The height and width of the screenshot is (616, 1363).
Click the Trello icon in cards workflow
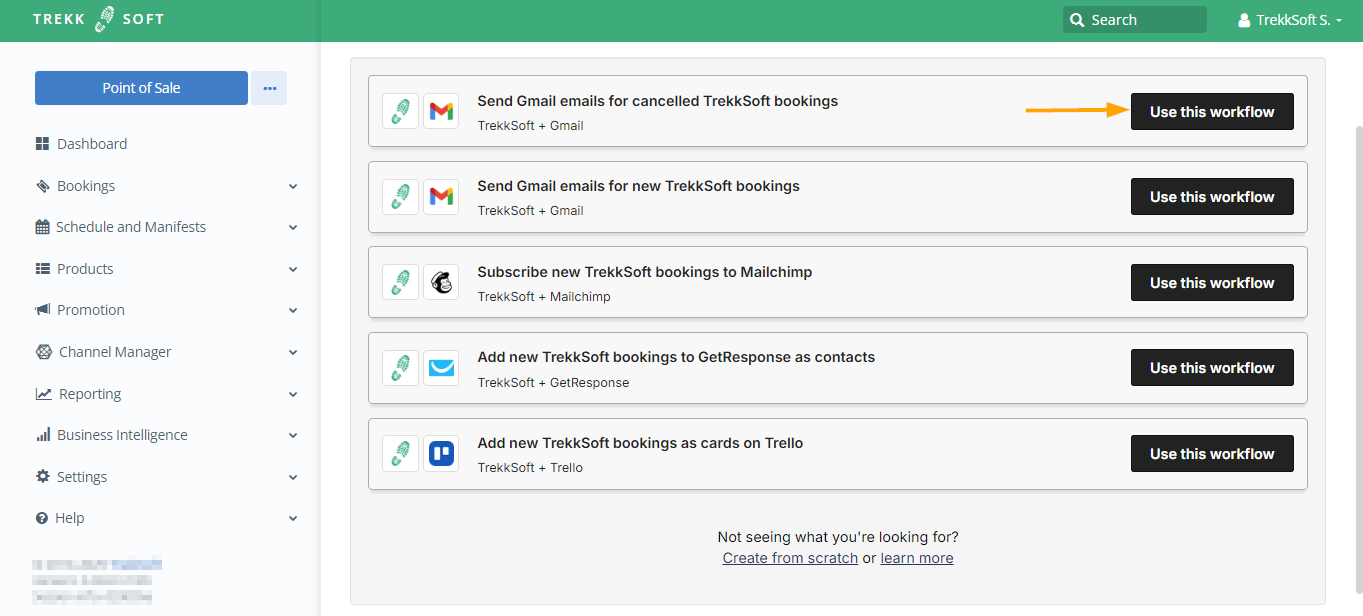[x=440, y=454]
